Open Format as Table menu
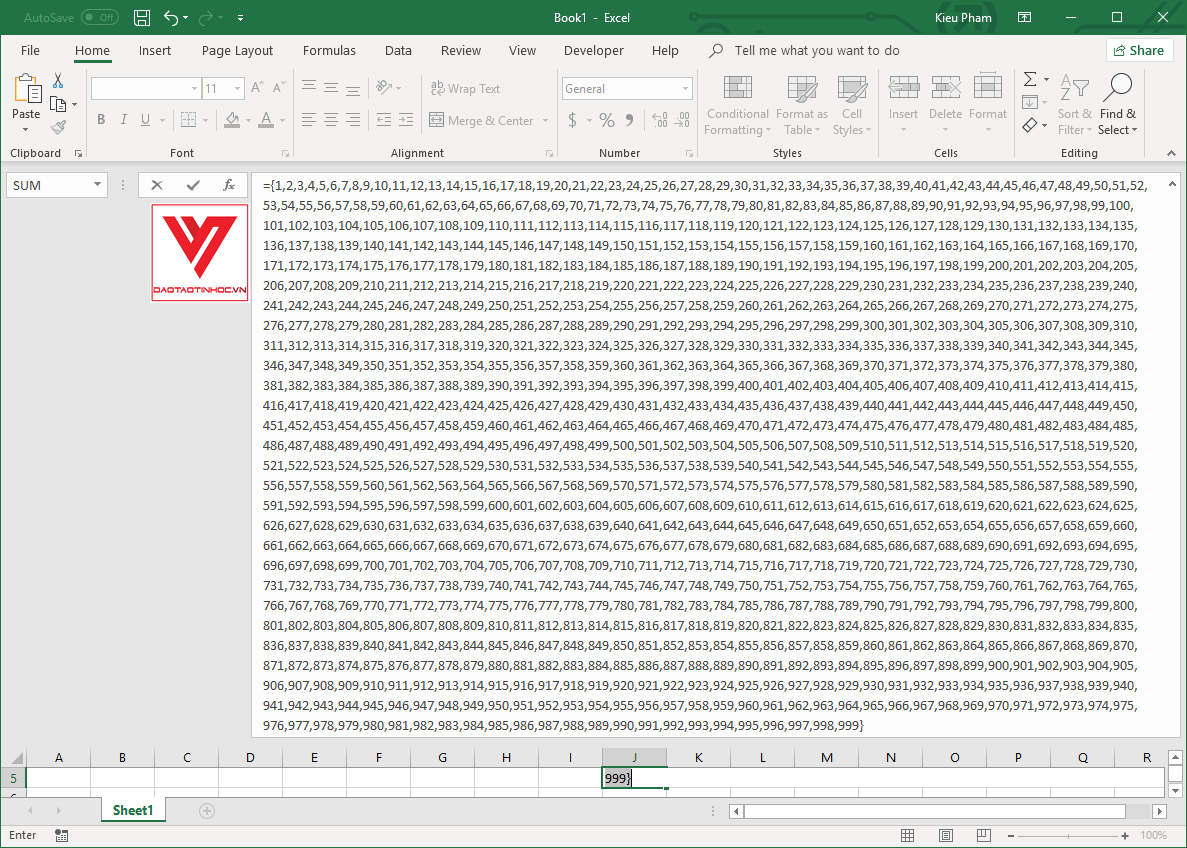 (x=802, y=105)
